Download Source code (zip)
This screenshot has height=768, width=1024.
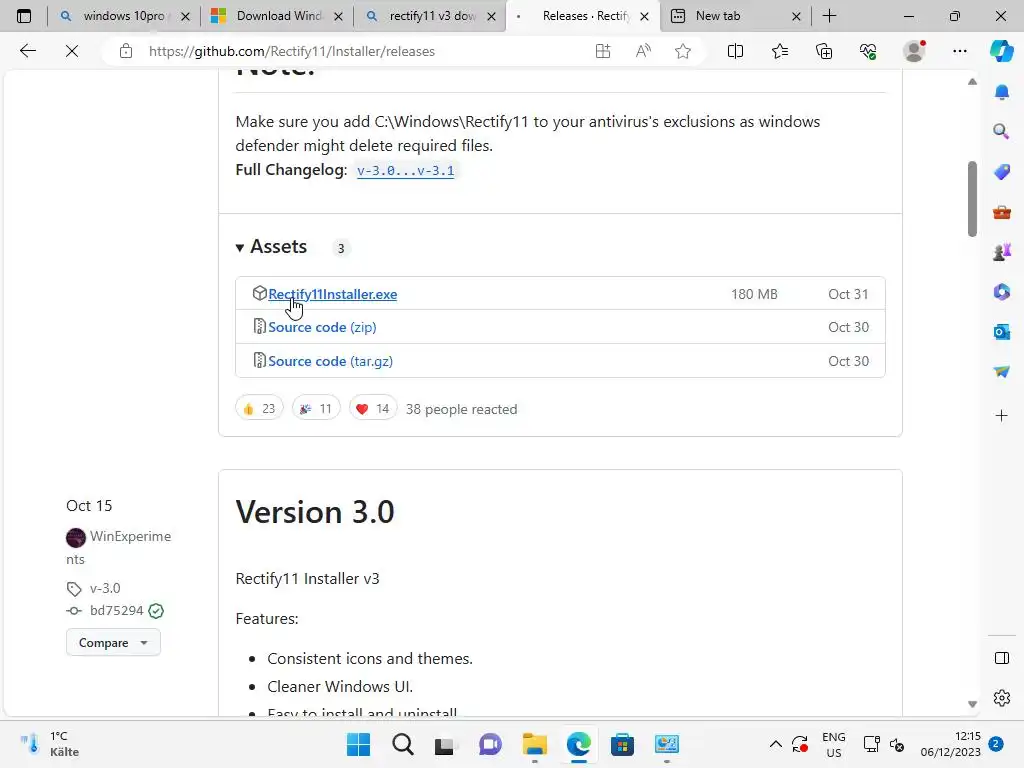click(x=322, y=327)
